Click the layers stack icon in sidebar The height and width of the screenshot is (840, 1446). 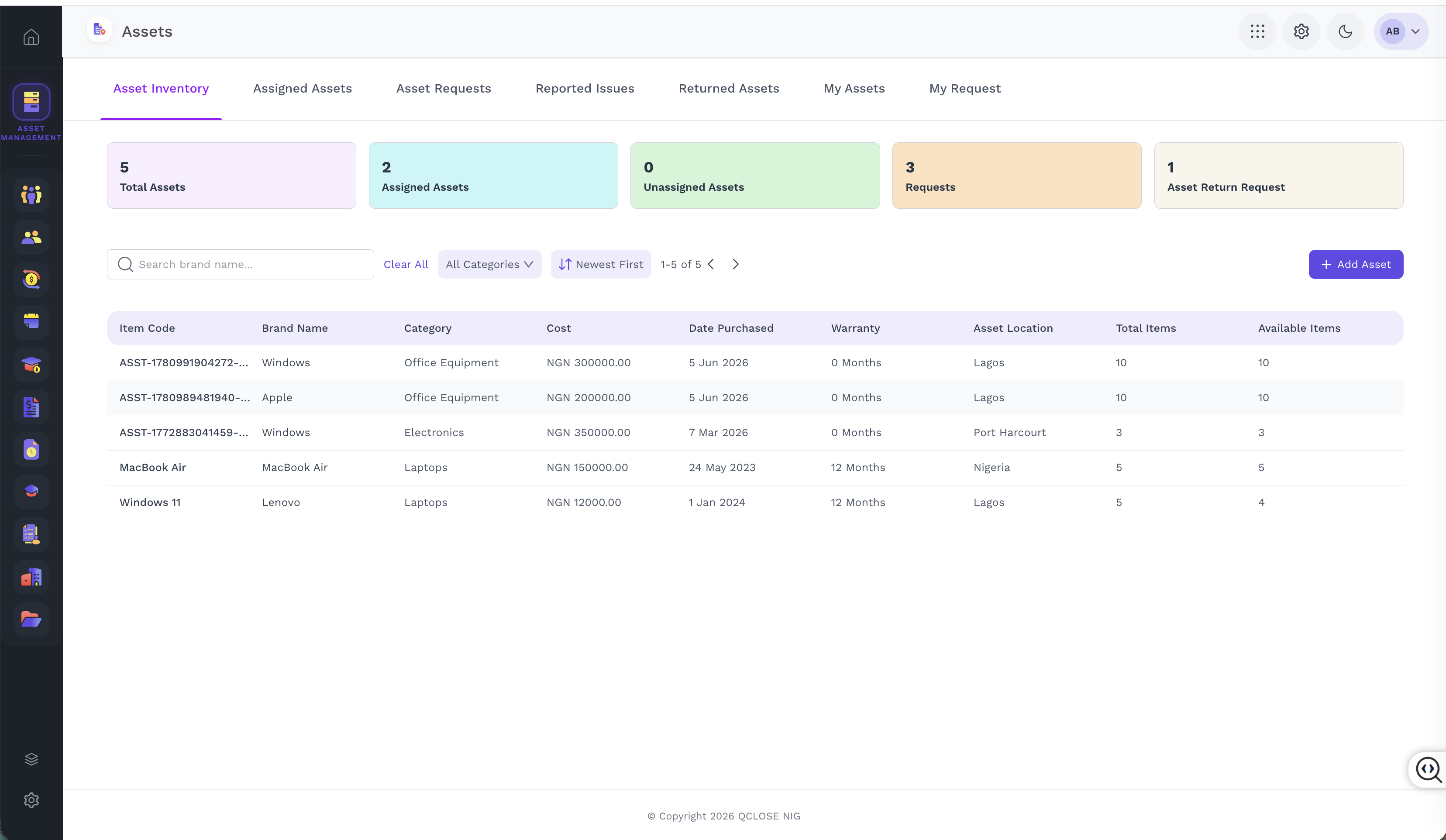click(31, 759)
